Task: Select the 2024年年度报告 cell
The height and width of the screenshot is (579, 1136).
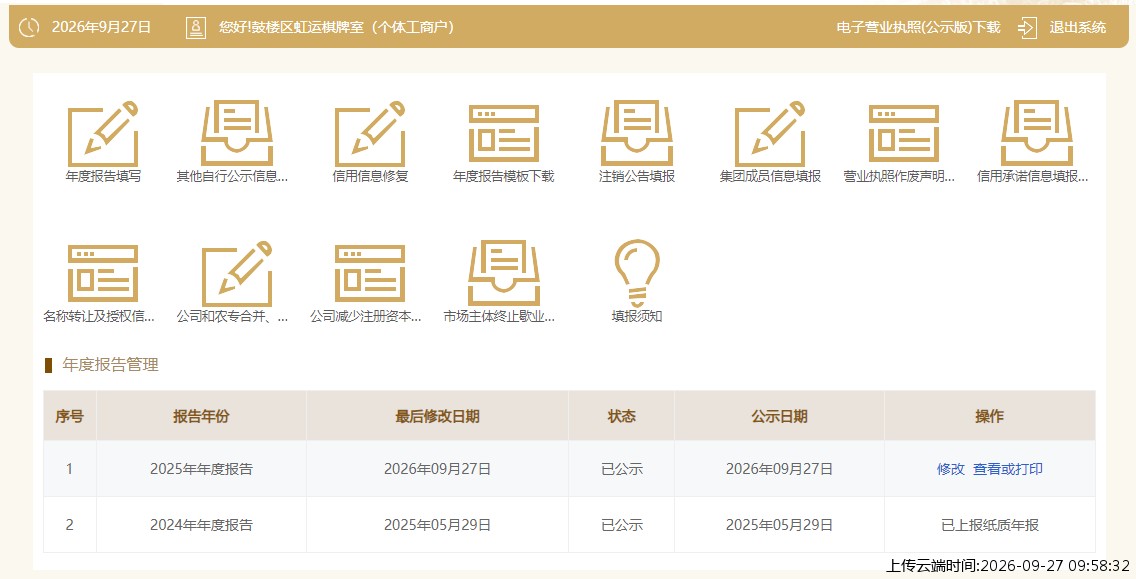Action: 201,525
